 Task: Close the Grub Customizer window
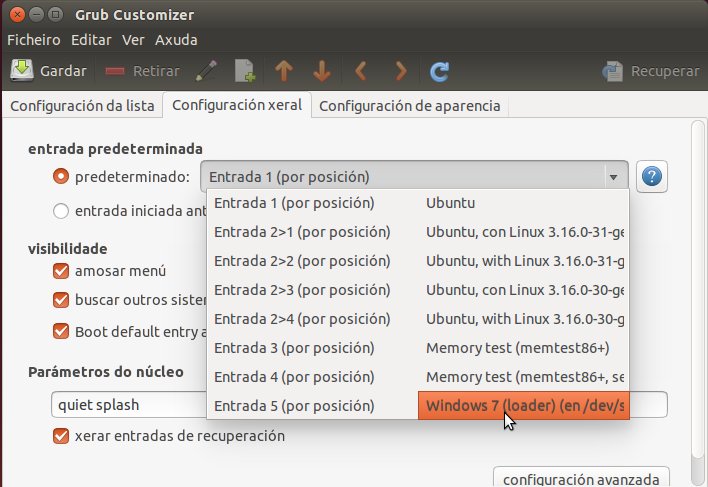(x=17, y=14)
